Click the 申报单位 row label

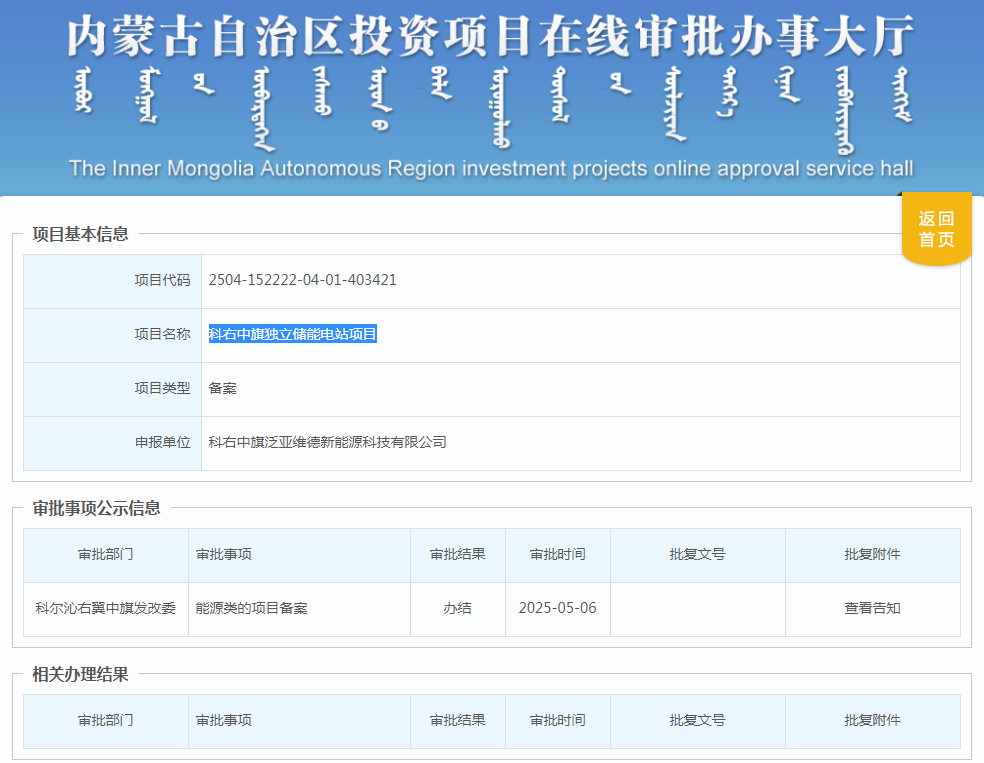pos(162,442)
